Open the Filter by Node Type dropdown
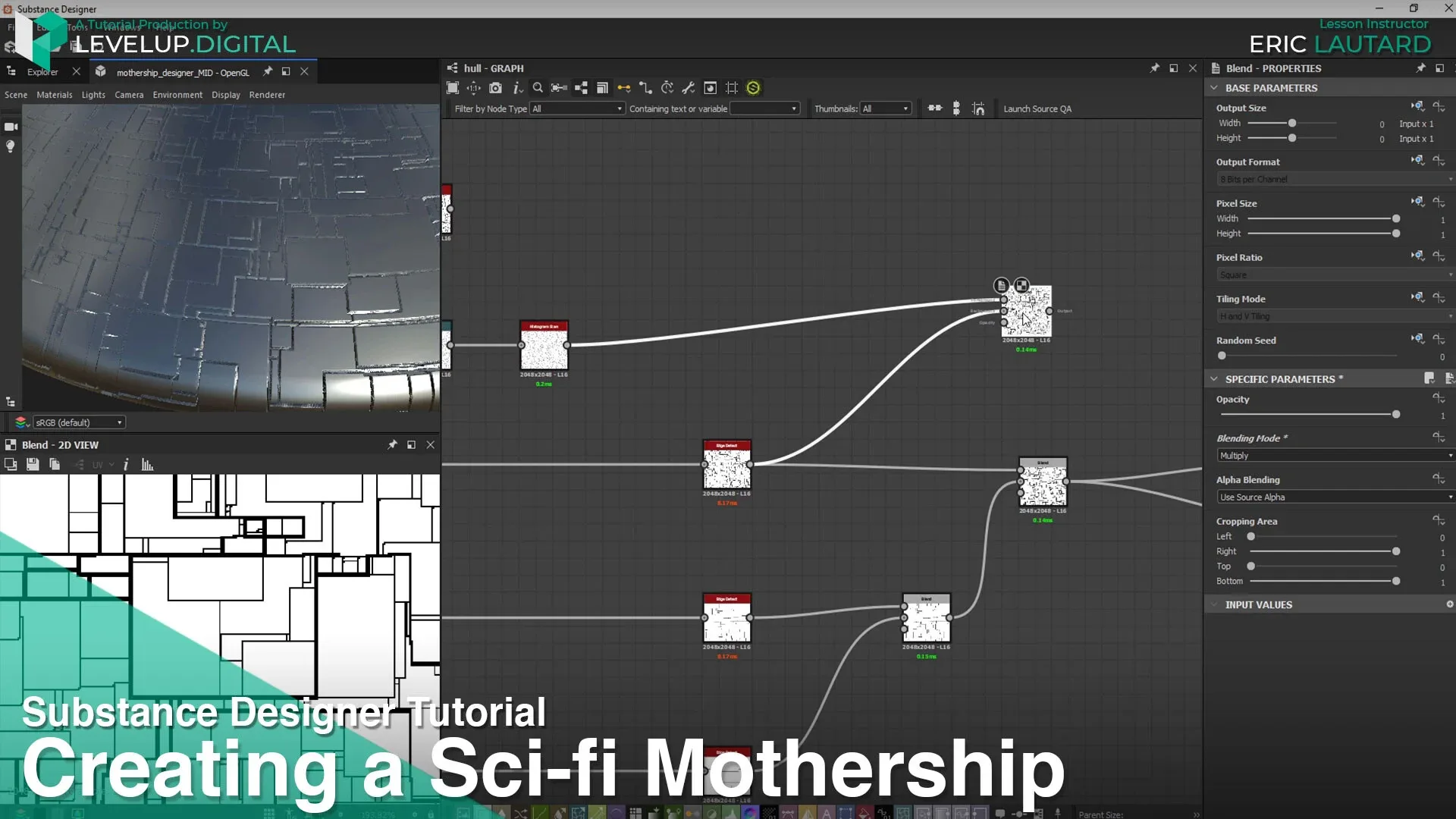 coord(576,108)
